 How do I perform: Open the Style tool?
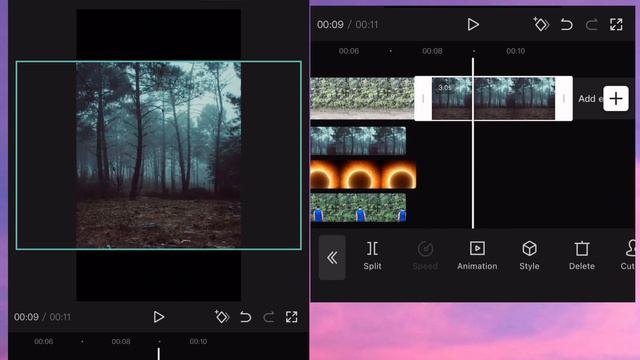pos(529,256)
